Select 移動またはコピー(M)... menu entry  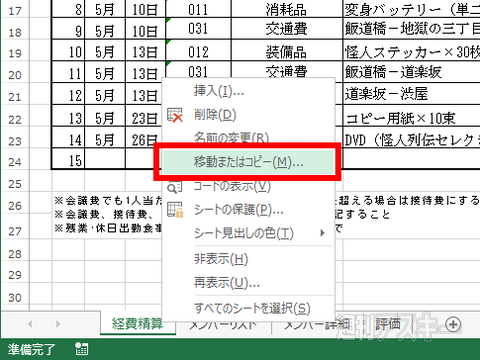pyautogui.click(x=248, y=162)
